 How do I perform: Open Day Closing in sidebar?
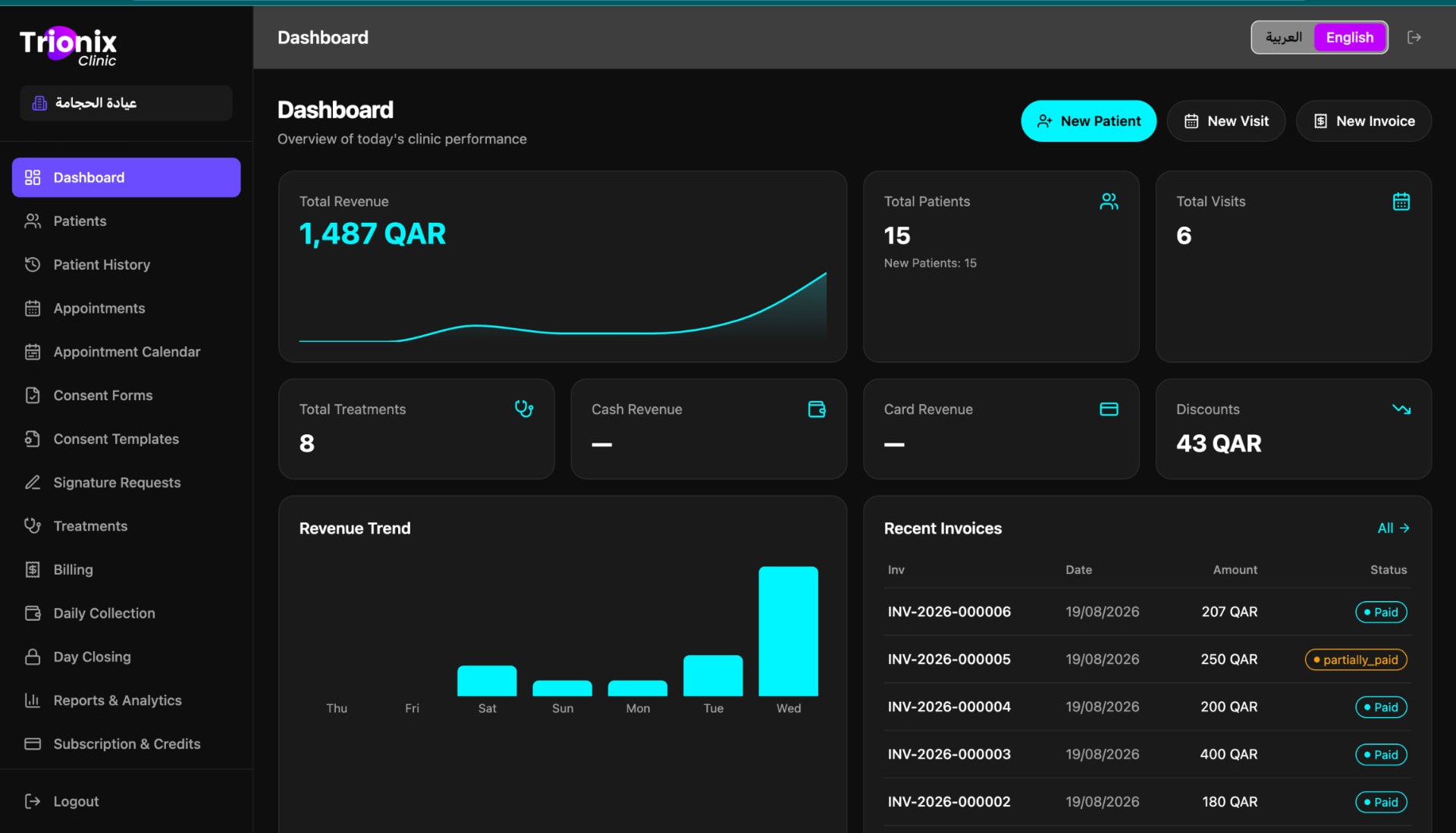click(126, 656)
